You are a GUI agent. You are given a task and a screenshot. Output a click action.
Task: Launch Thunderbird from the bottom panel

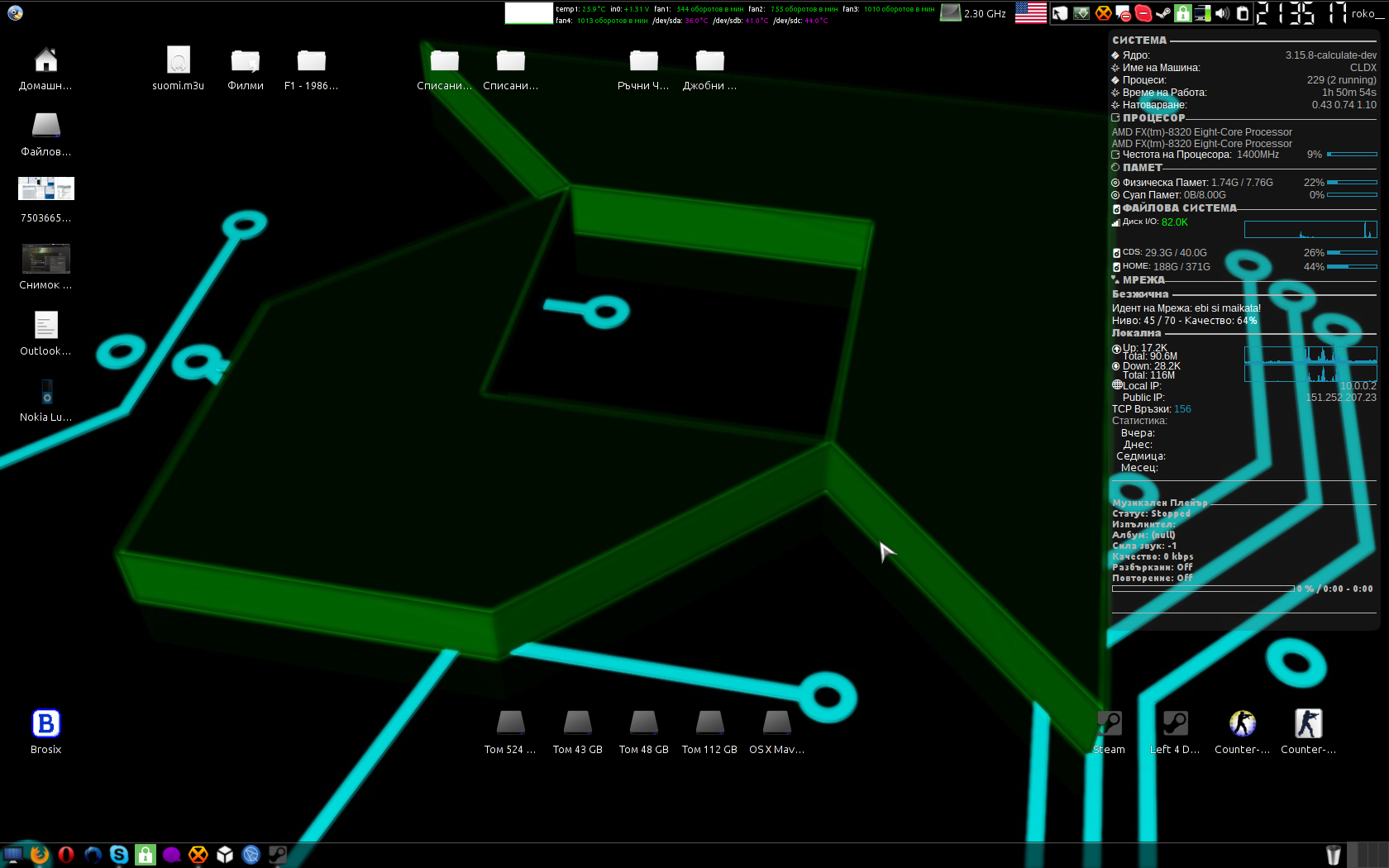point(93,855)
